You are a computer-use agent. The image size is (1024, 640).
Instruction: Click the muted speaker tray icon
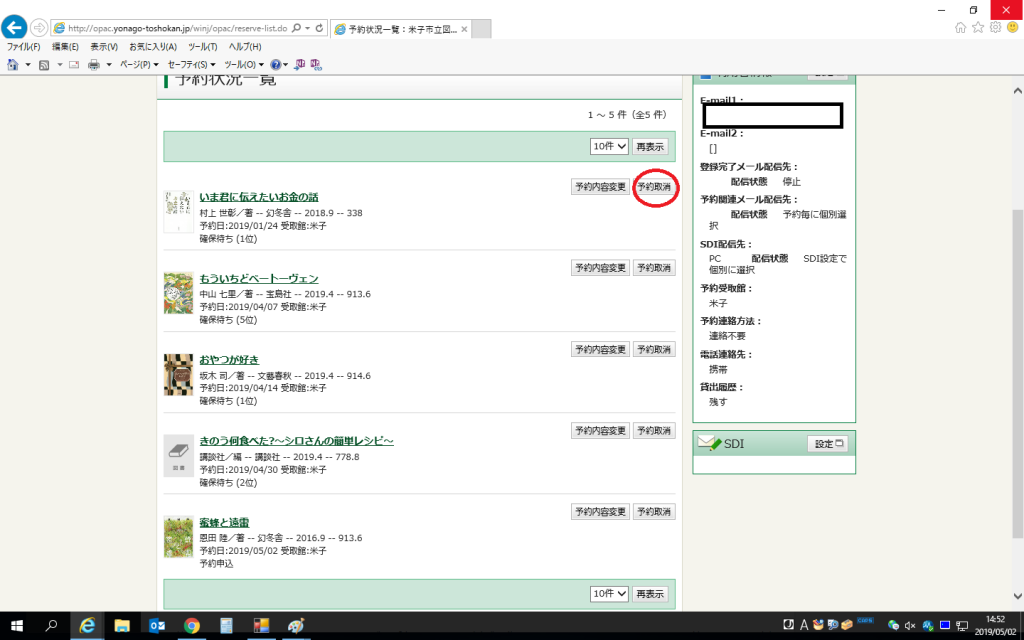pos(910,626)
